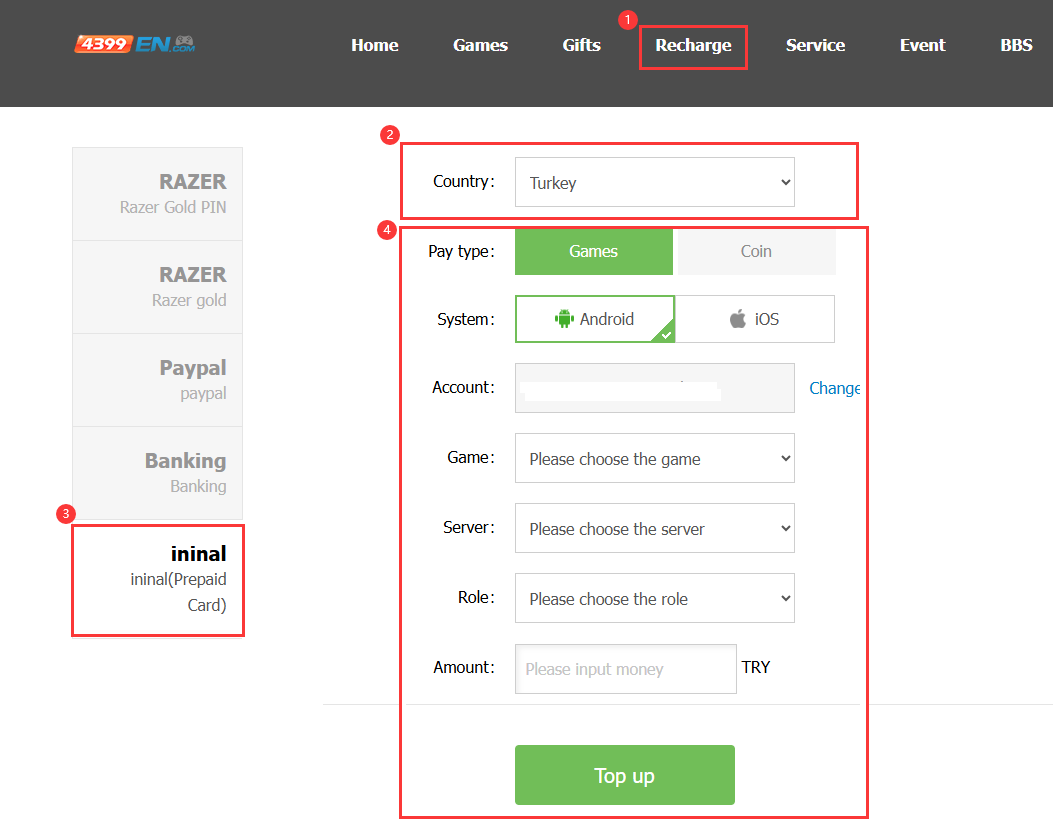Open the Games menu item
The image size is (1053, 822).
tap(480, 45)
